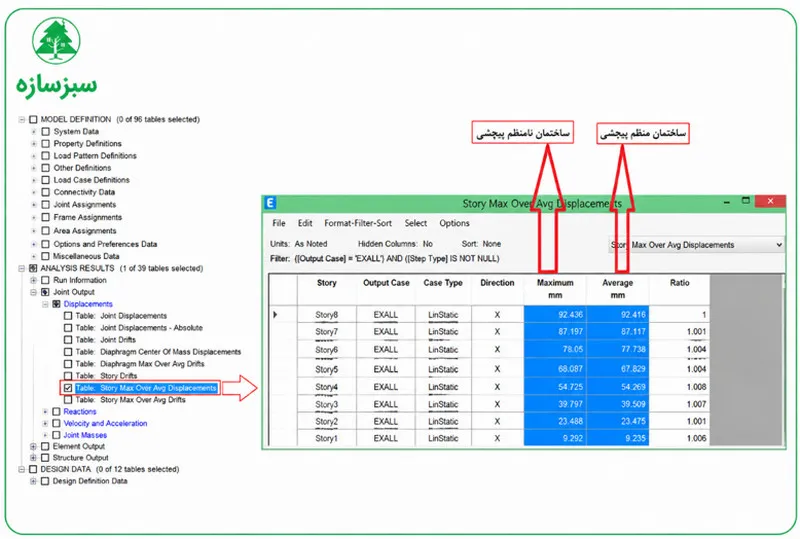Close the Story Max Over Avg Displacements window
The height and width of the screenshot is (539, 800).
click(770, 201)
